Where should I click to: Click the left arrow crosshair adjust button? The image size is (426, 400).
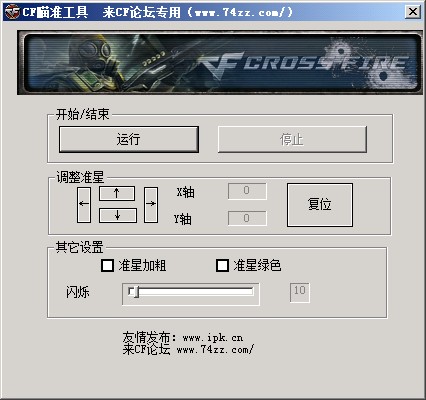(84, 205)
